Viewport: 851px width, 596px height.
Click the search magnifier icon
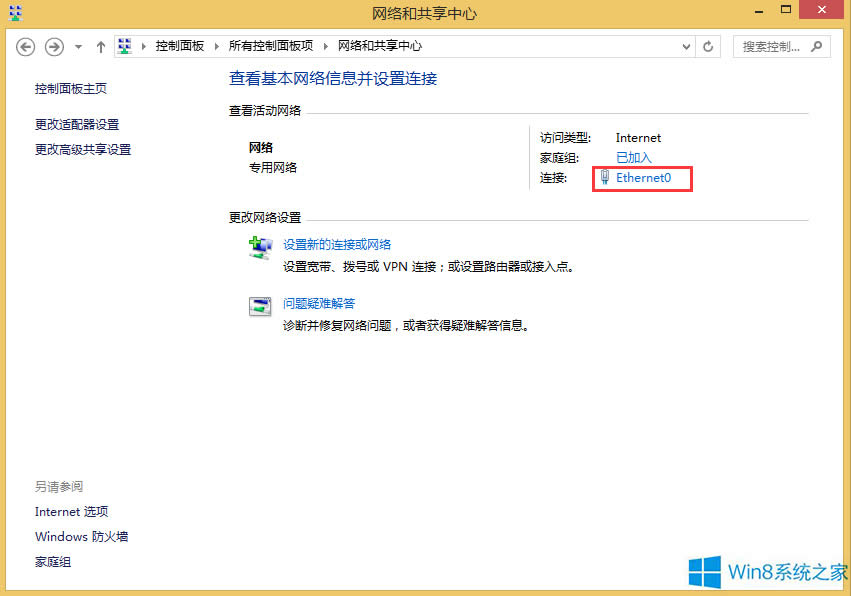point(818,46)
